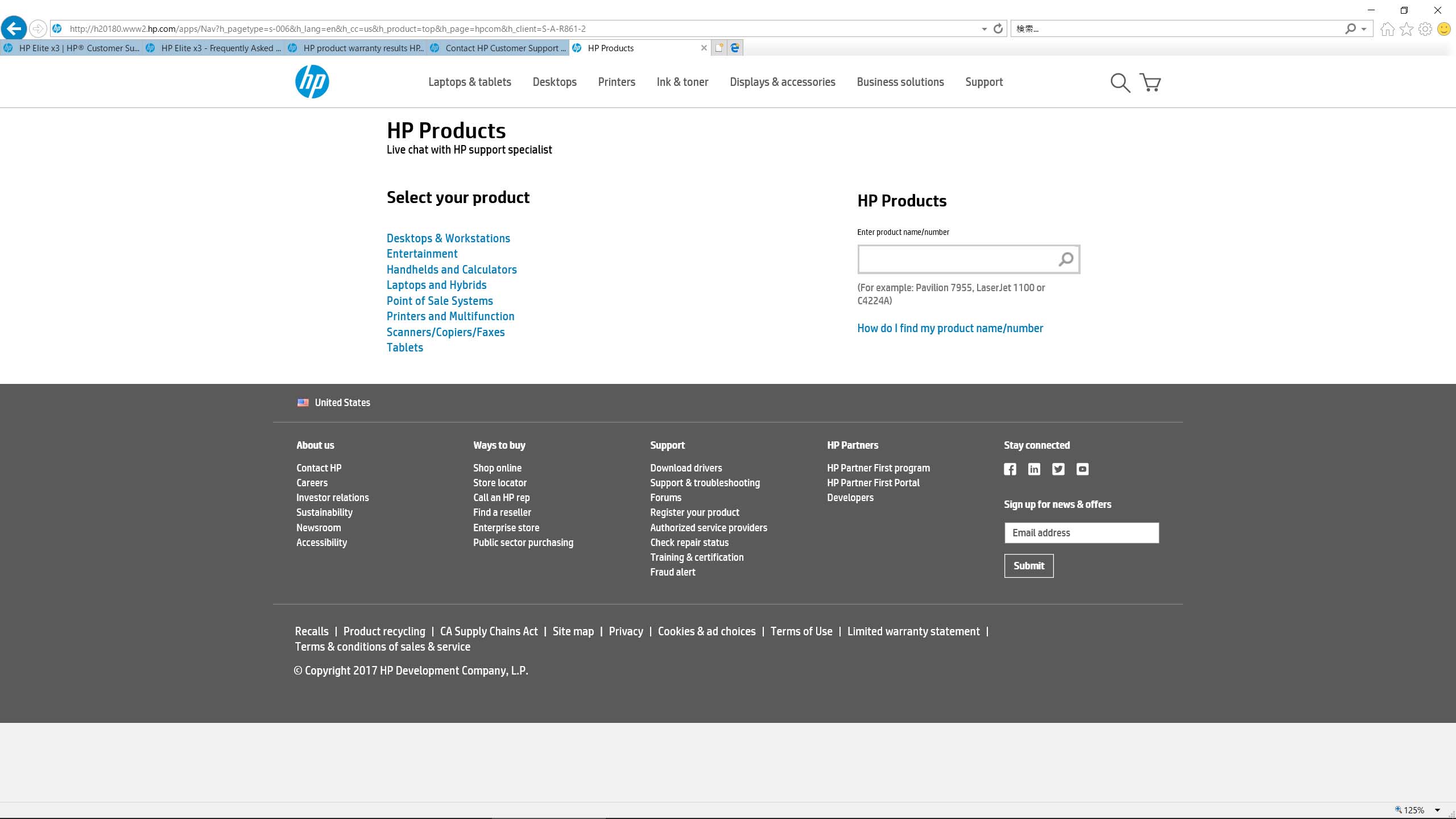Open Contact HP footer link
Screen dimensions: 1456x819
click(x=318, y=468)
